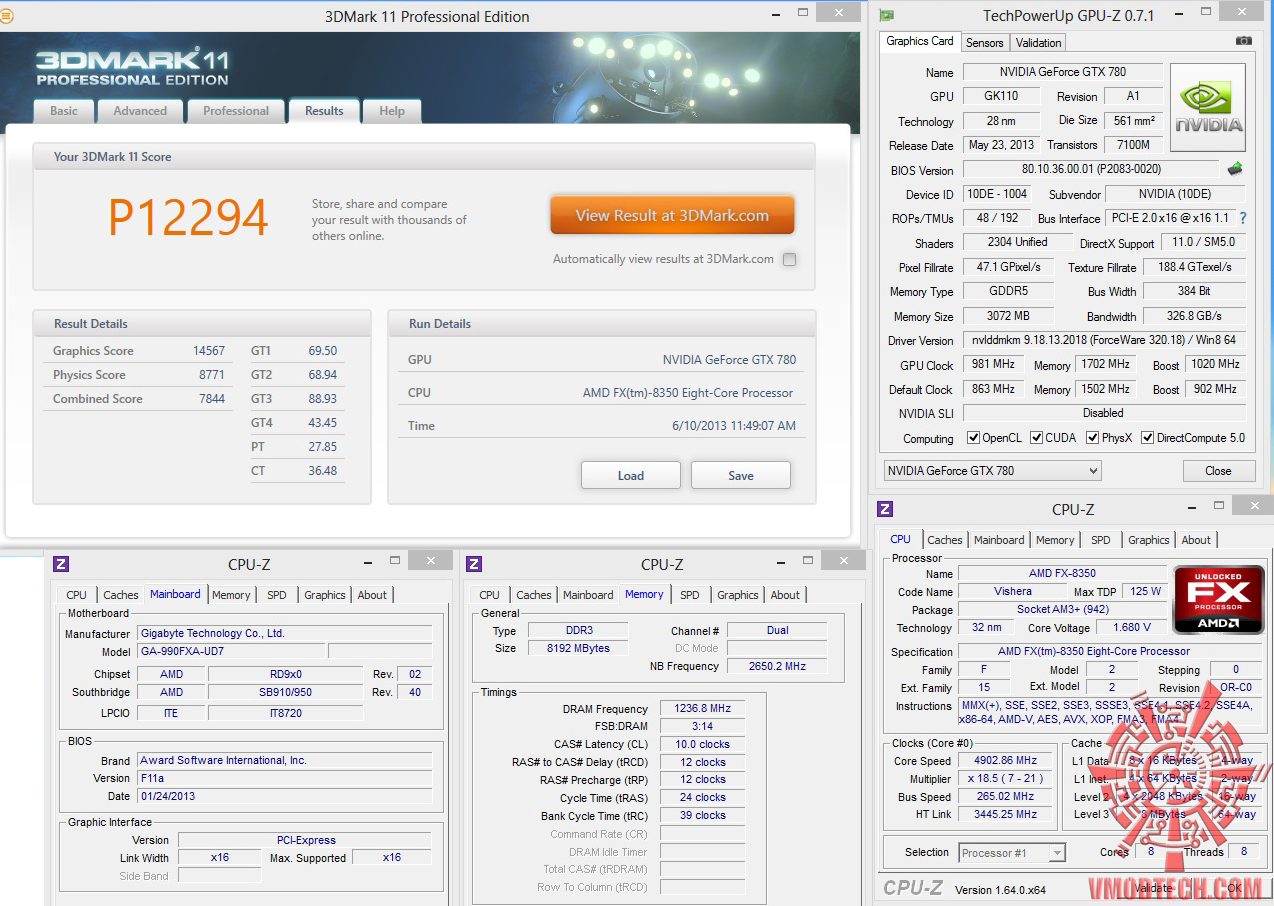1274x906 pixels.
Task: Click the P12294 score text
Action: (x=189, y=217)
